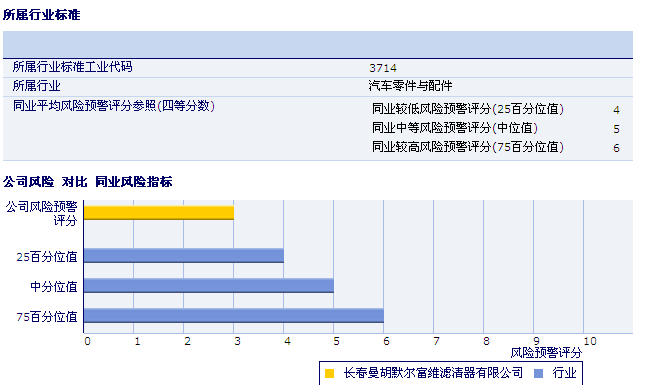
Task: Click the 风险预警评分 axis title
Action: tap(546, 353)
